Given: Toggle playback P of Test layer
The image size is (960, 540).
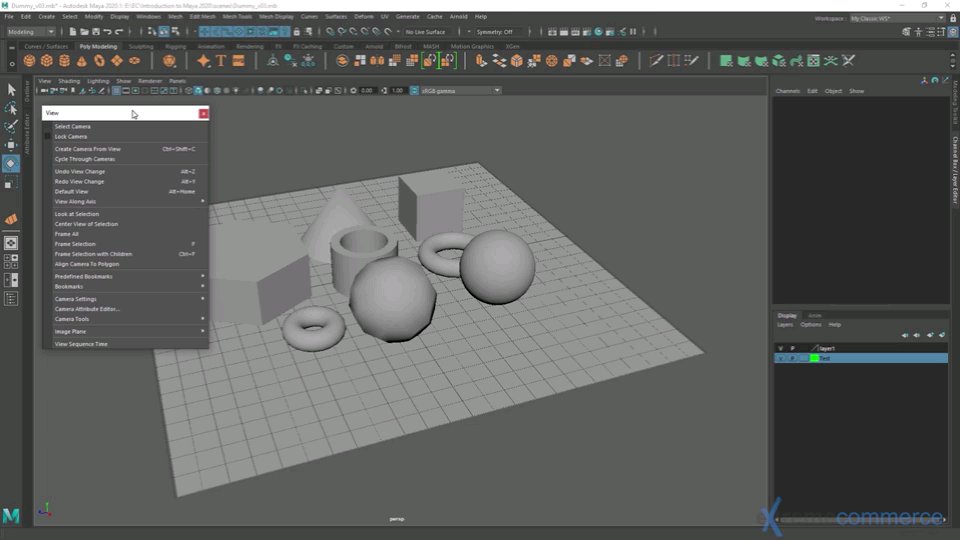Looking at the screenshot, I should (x=792, y=358).
